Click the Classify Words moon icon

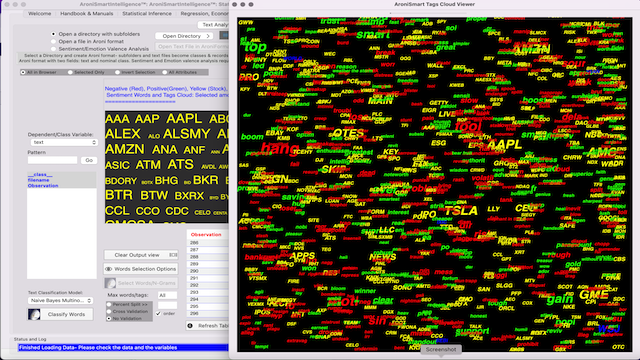coord(34,314)
